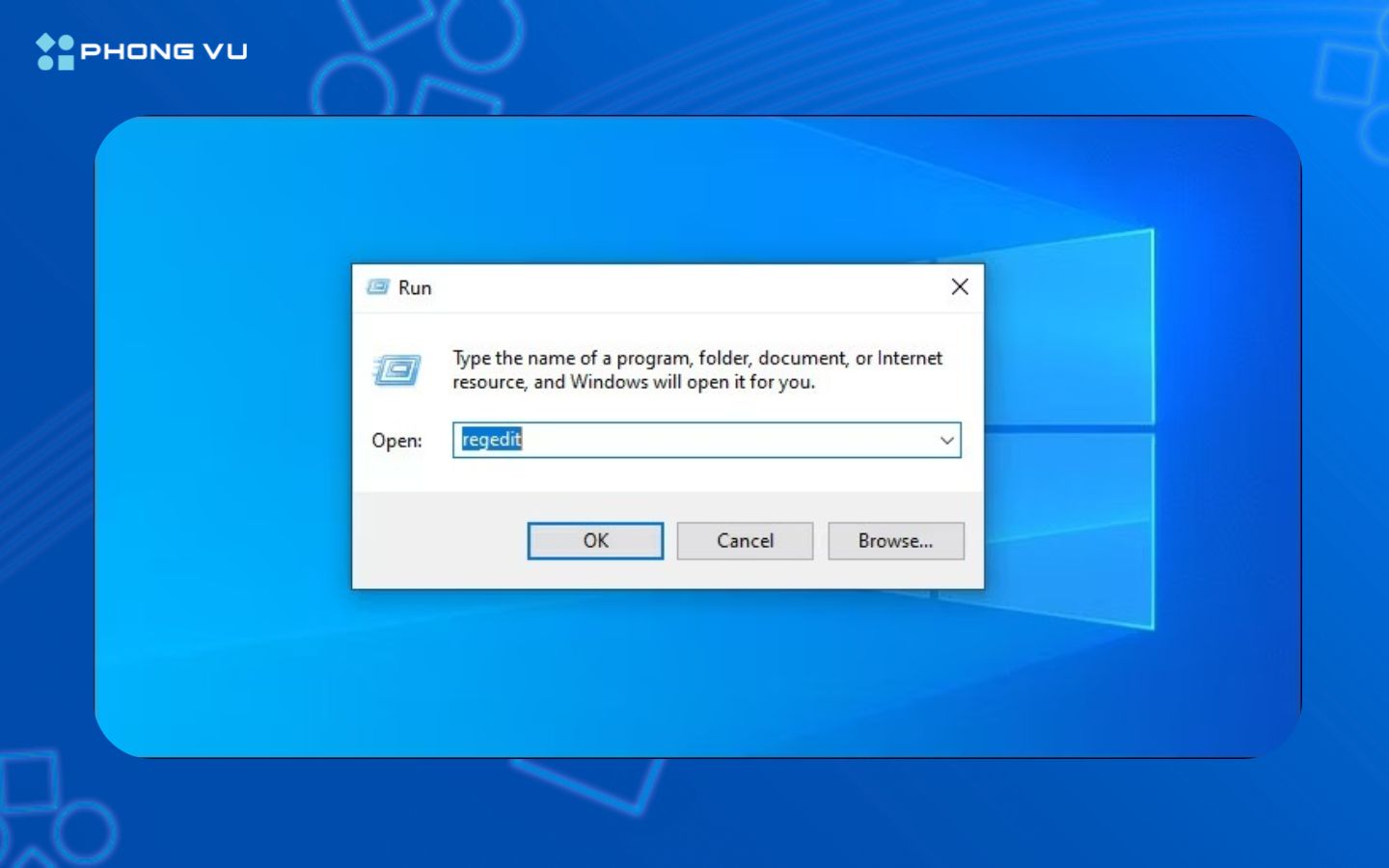1389x868 pixels.
Task: Click the chevron at the combo box edge
Action: [946, 441]
